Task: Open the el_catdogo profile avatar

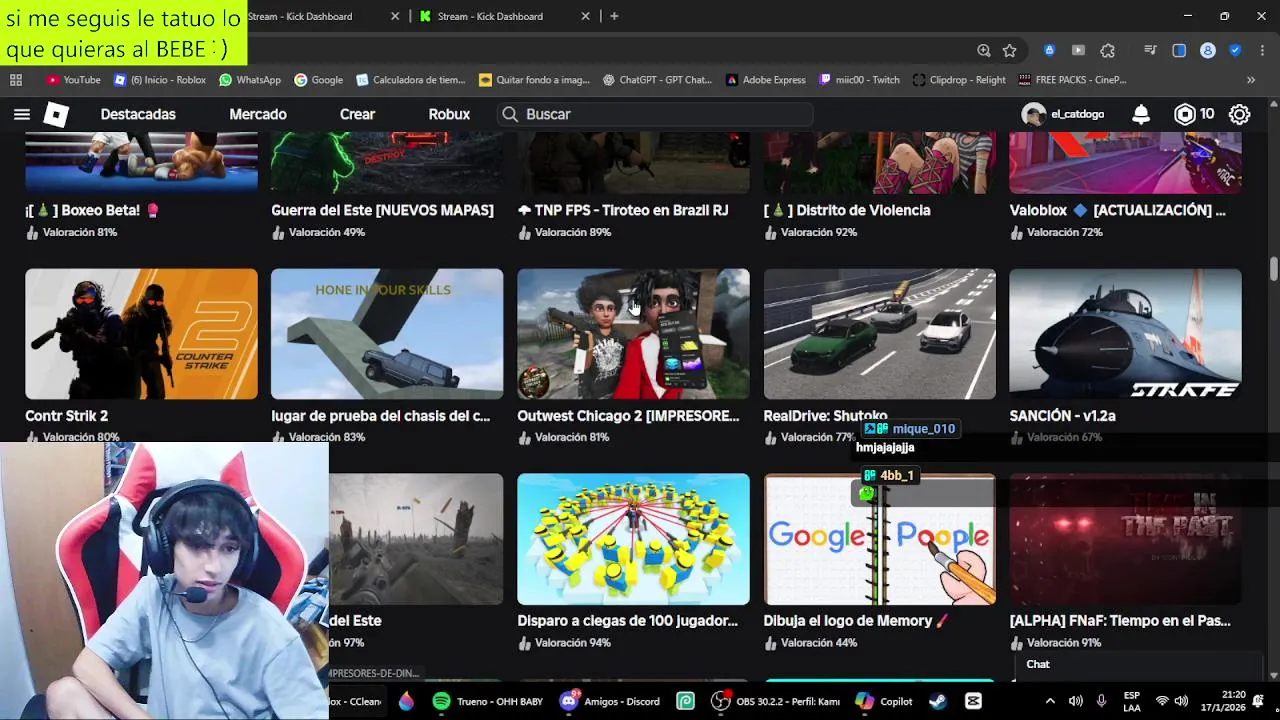Action: click(1033, 114)
